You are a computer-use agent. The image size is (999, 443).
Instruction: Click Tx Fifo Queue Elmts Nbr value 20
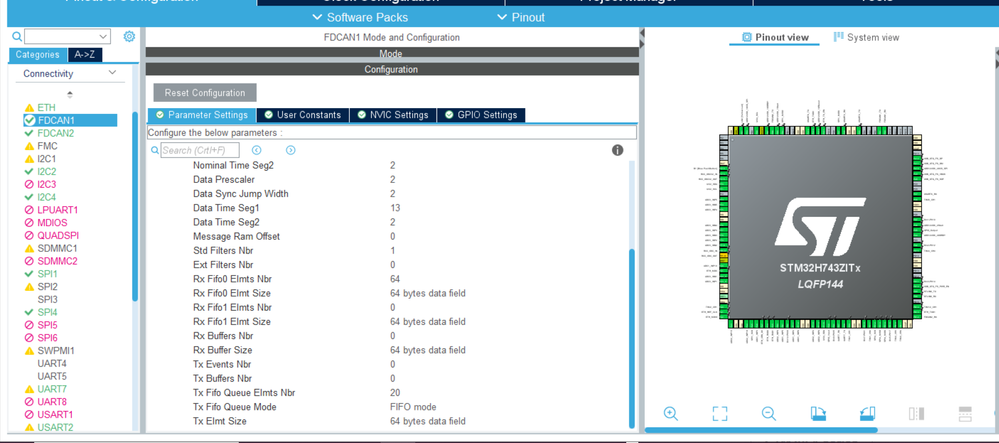tap(395, 393)
